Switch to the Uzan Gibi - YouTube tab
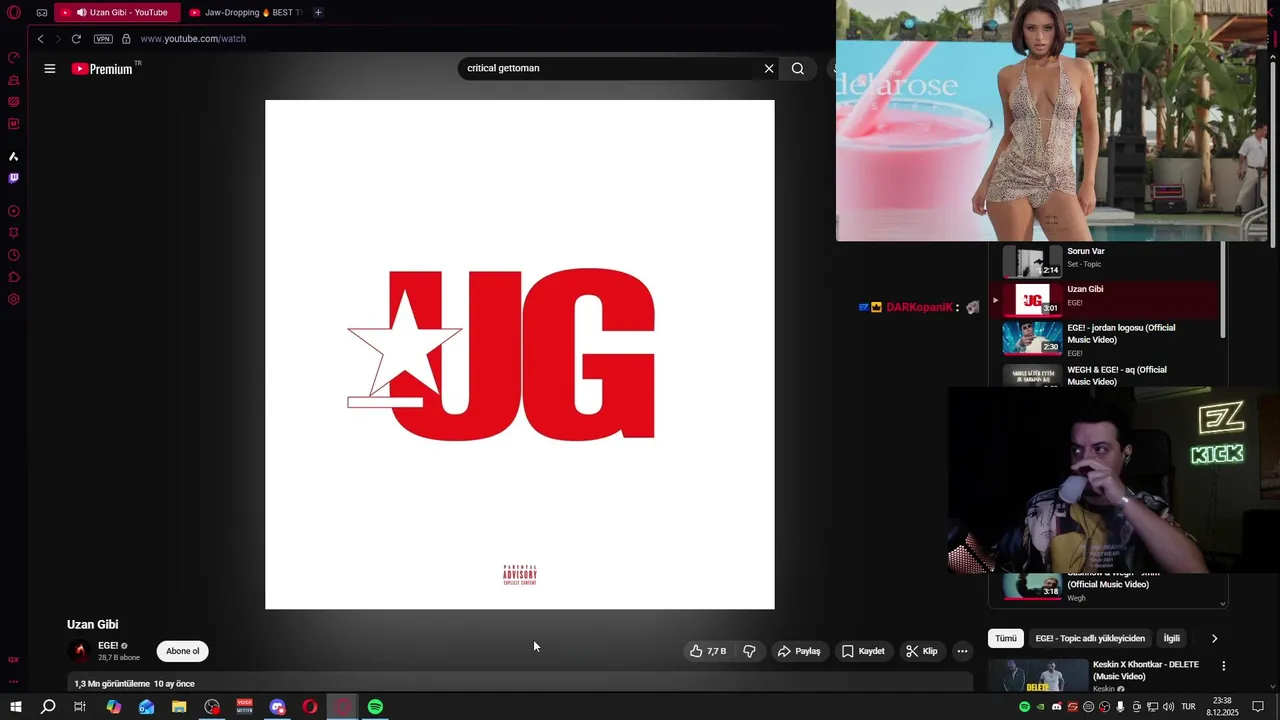Viewport: 1280px width, 720px height. [117, 13]
